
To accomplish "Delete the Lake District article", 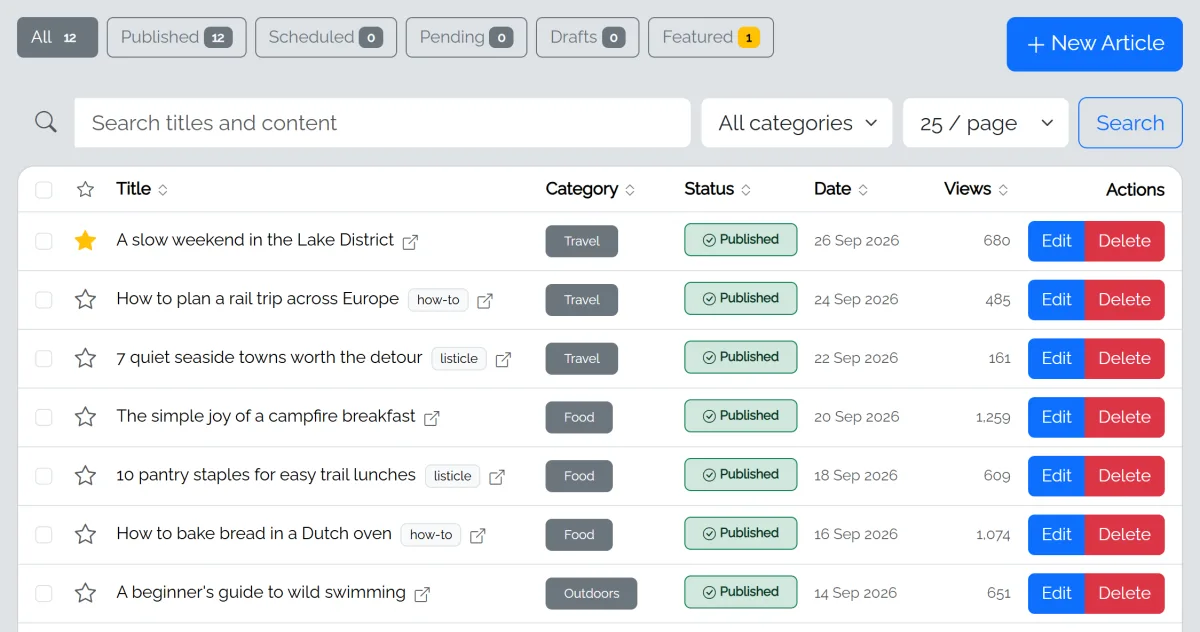I will (x=1125, y=241).
